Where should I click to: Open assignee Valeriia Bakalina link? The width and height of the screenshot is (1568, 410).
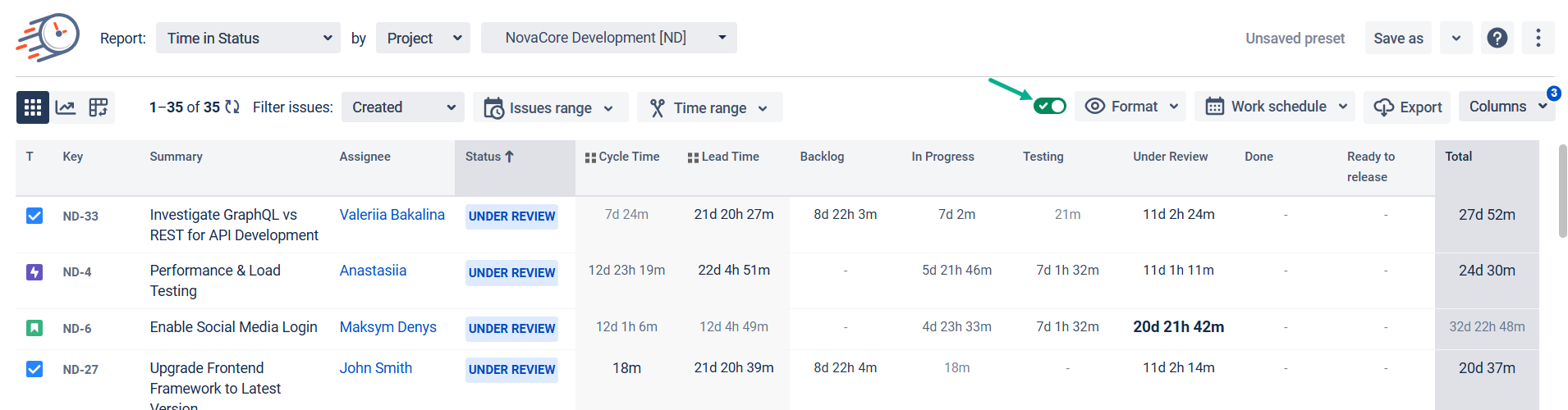tap(392, 215)
